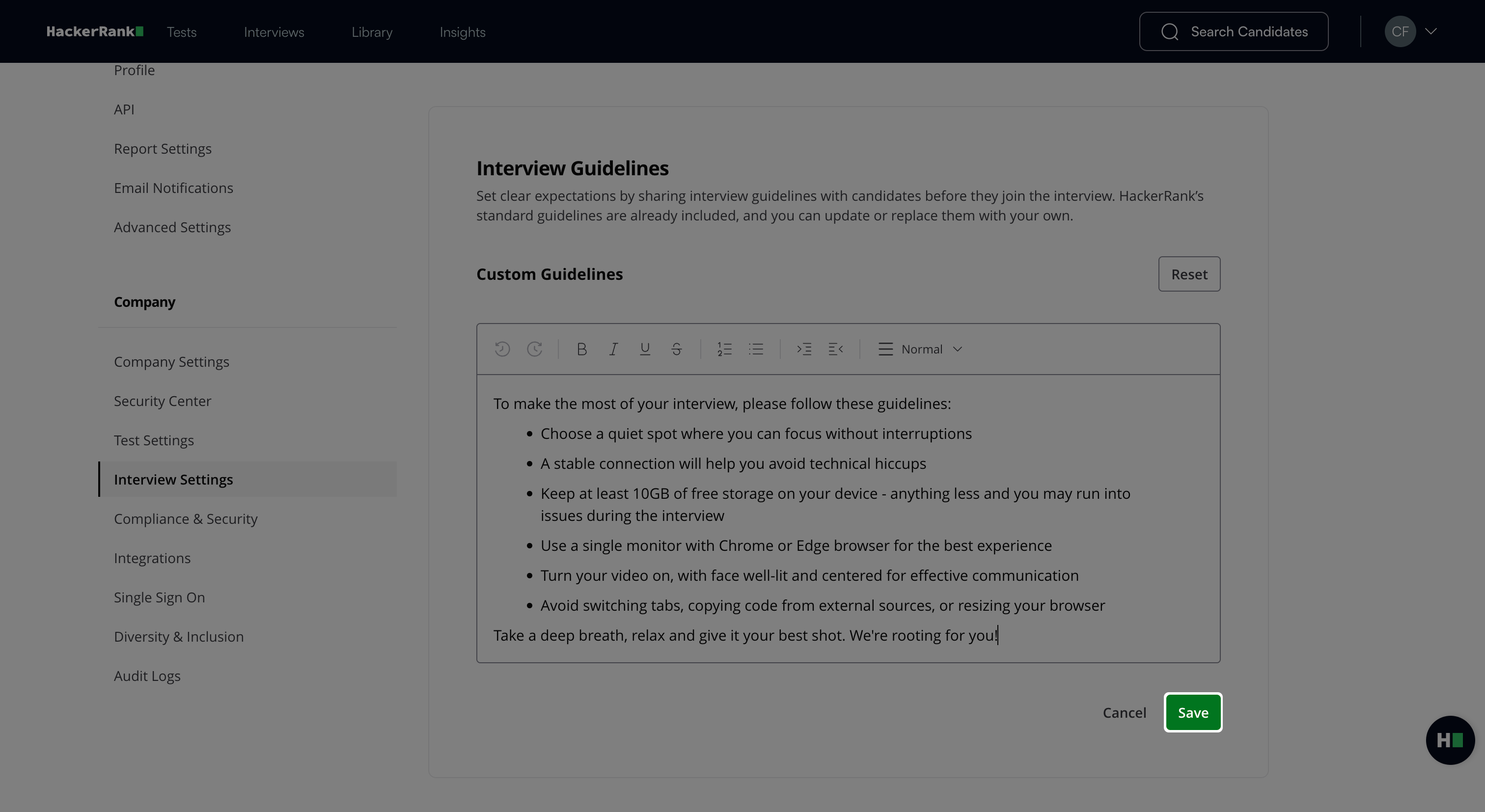Click the HackerRank logo

95,32
